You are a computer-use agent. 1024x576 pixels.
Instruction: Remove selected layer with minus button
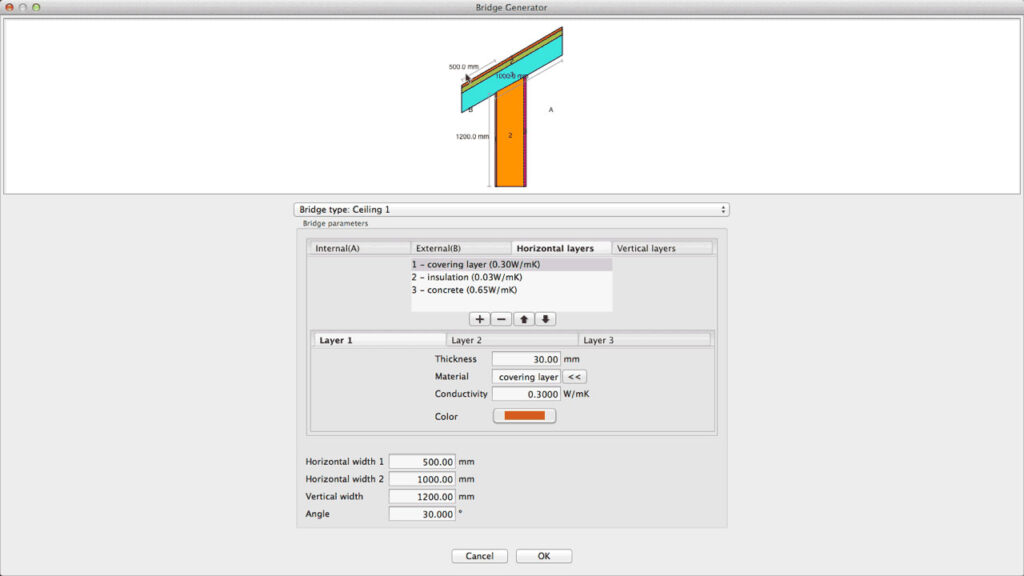[502, 319]
